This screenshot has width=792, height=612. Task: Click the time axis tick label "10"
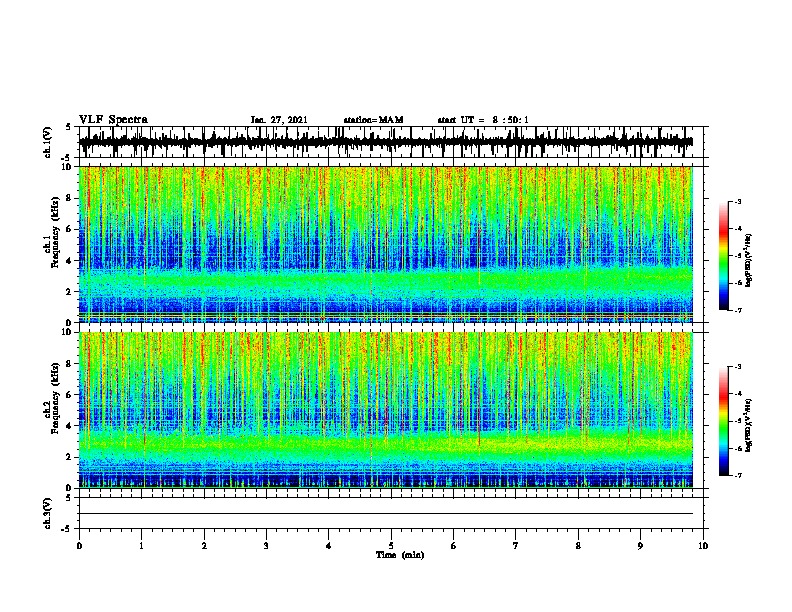coord(703,546)
